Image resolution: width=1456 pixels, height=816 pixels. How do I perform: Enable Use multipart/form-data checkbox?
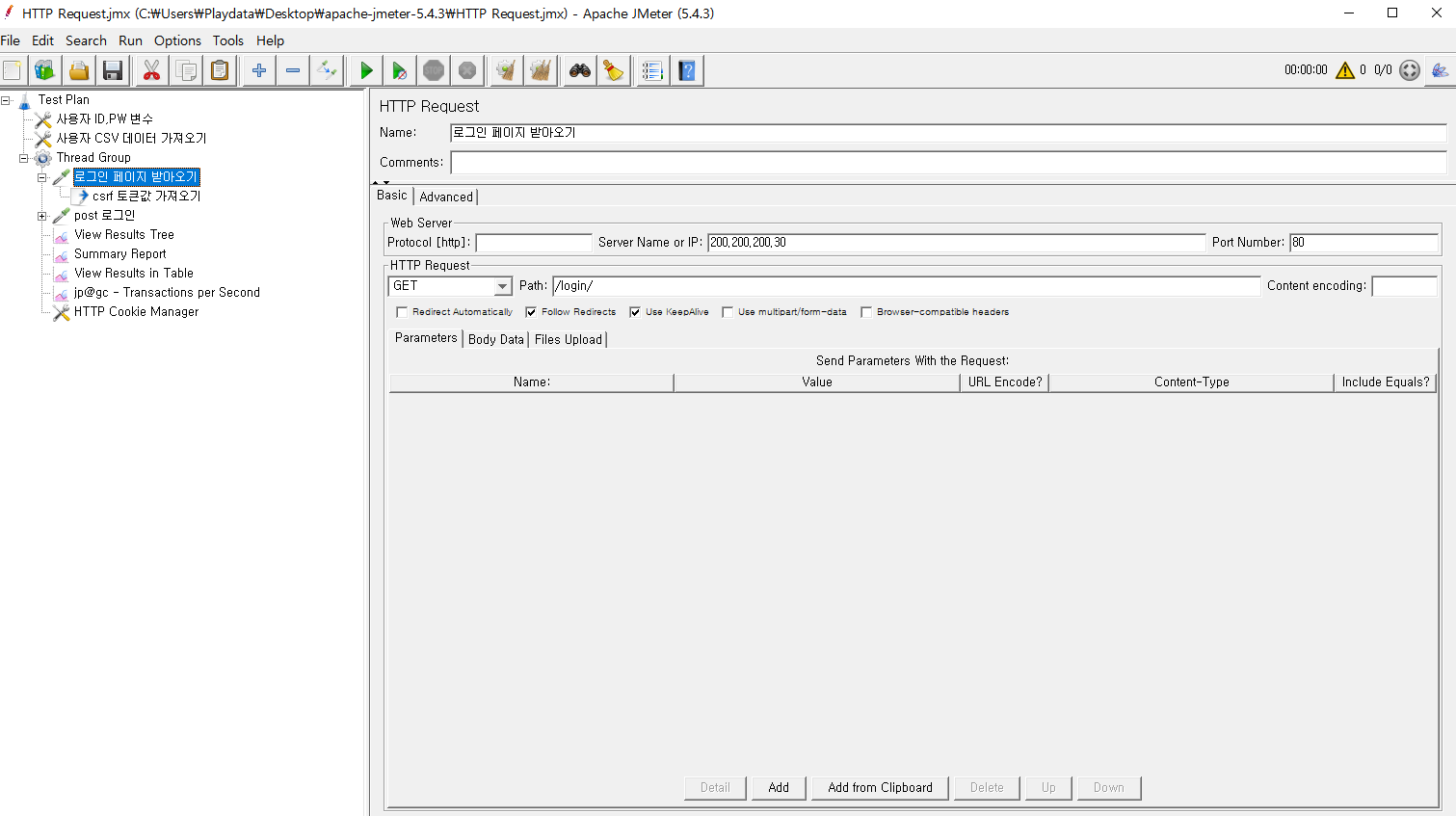pos(728,312)
